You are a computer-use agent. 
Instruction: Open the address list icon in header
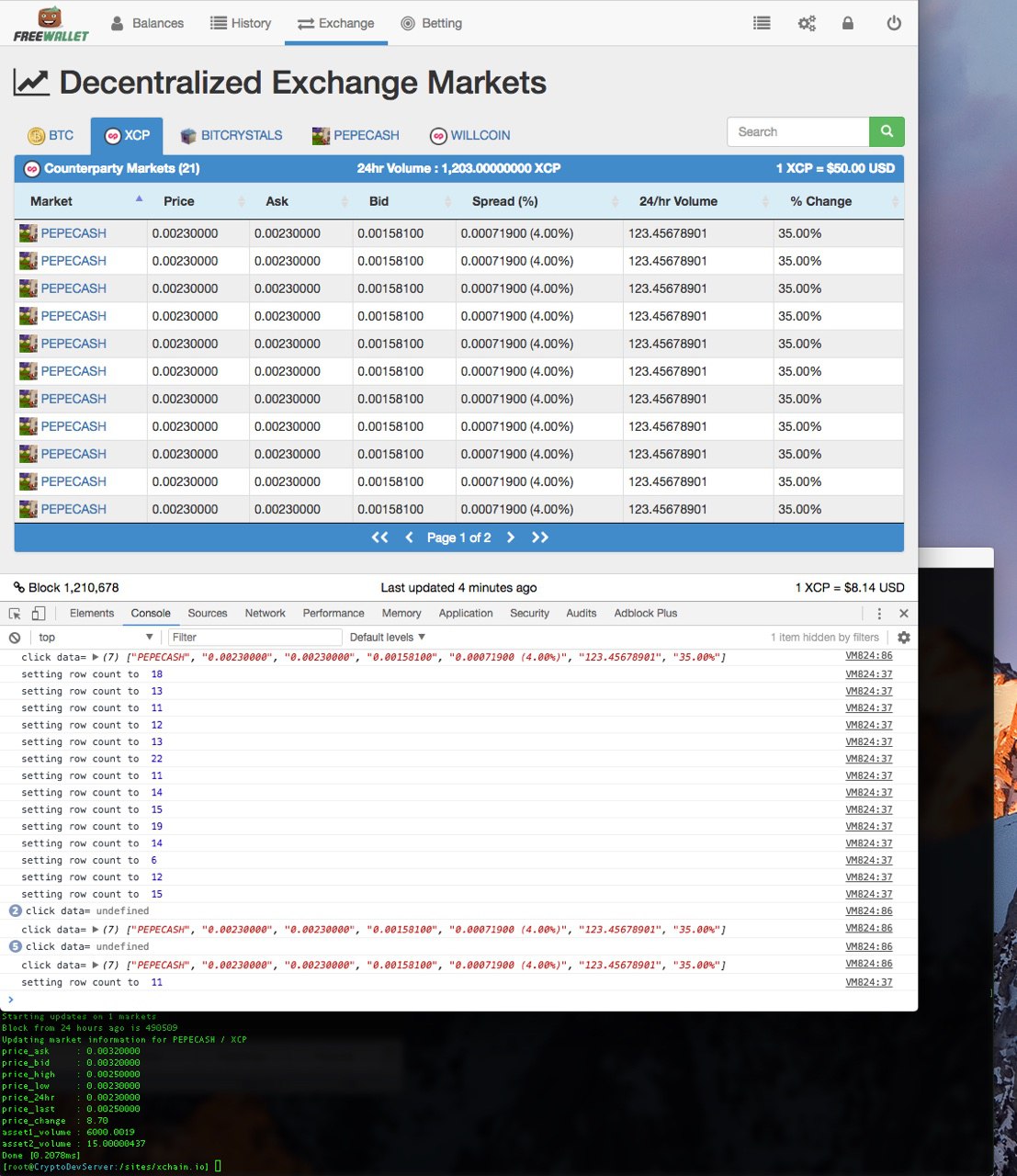pos(762,23)
